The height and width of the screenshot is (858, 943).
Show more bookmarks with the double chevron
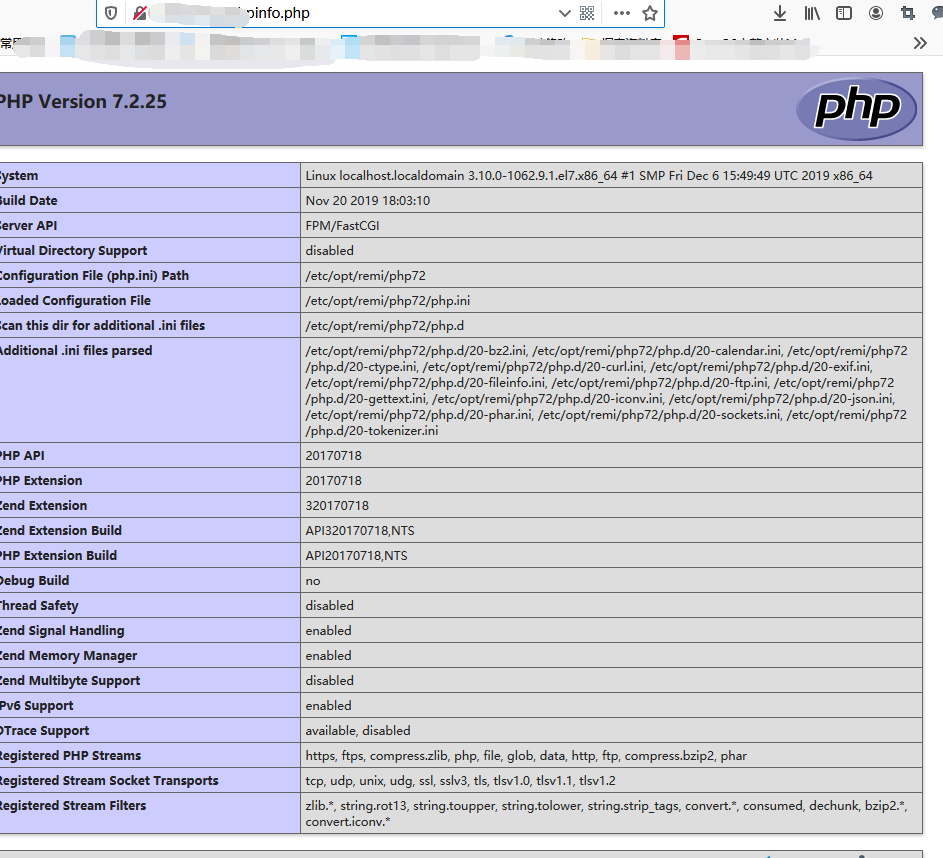[x=920, y=43]
